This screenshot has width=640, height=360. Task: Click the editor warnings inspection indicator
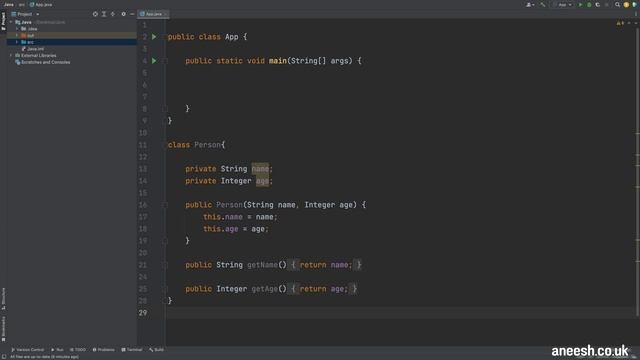[620, 23]
